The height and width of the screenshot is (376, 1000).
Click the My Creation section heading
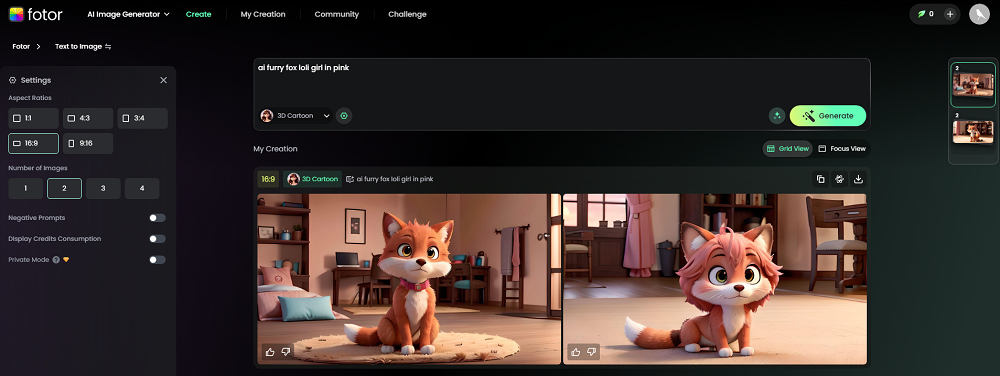[275, 148]
